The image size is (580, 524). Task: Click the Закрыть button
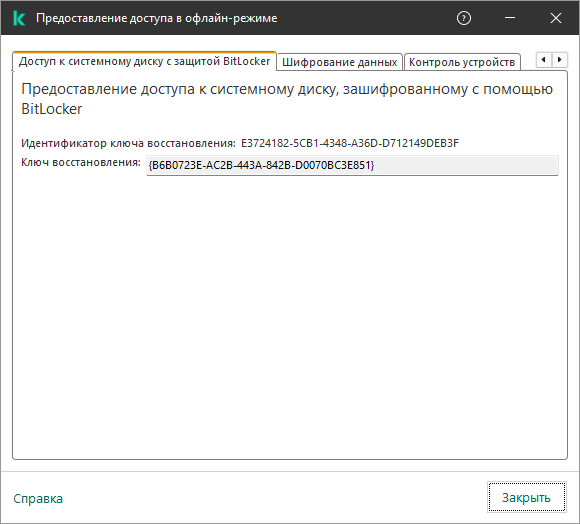pyautogui.click(x=526, y=497)
